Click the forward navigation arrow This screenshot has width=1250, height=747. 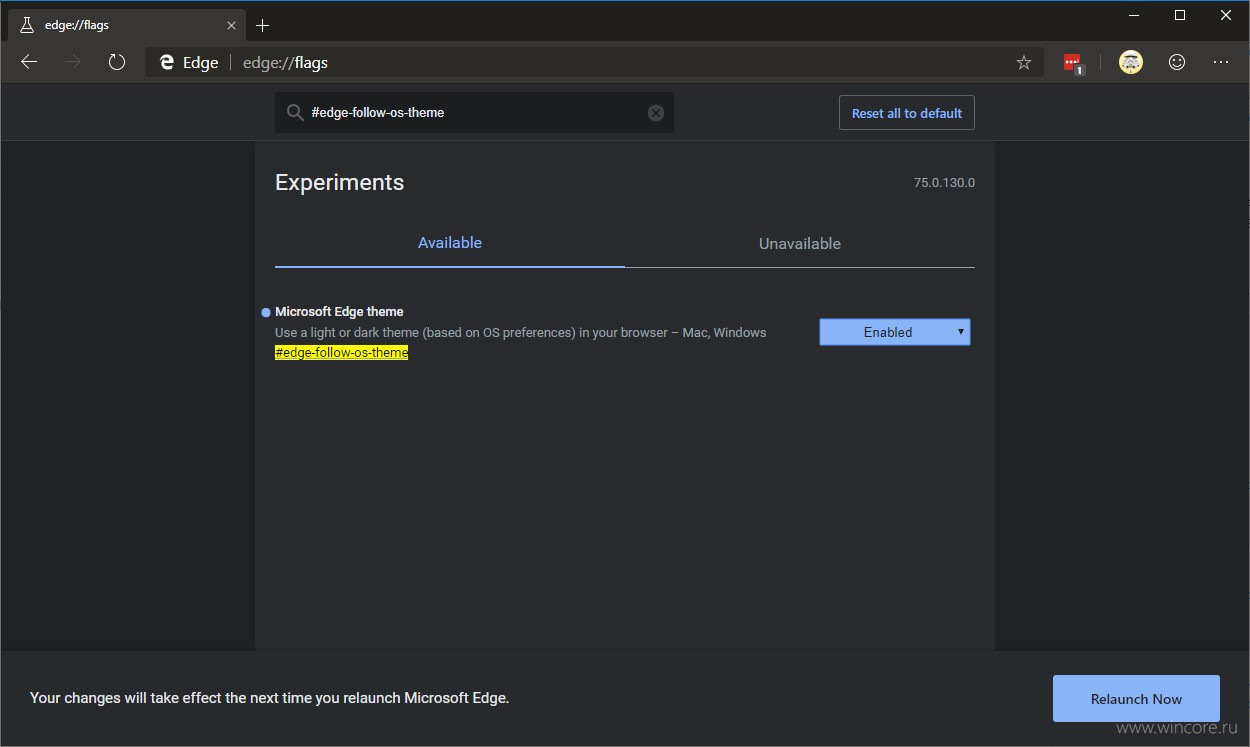click(73, 62)
